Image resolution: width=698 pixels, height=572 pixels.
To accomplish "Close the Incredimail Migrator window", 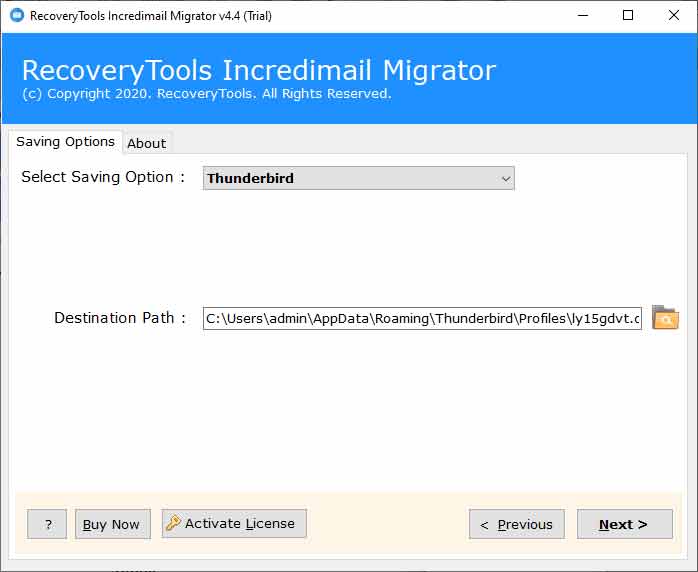I will [x=674, y=16].
